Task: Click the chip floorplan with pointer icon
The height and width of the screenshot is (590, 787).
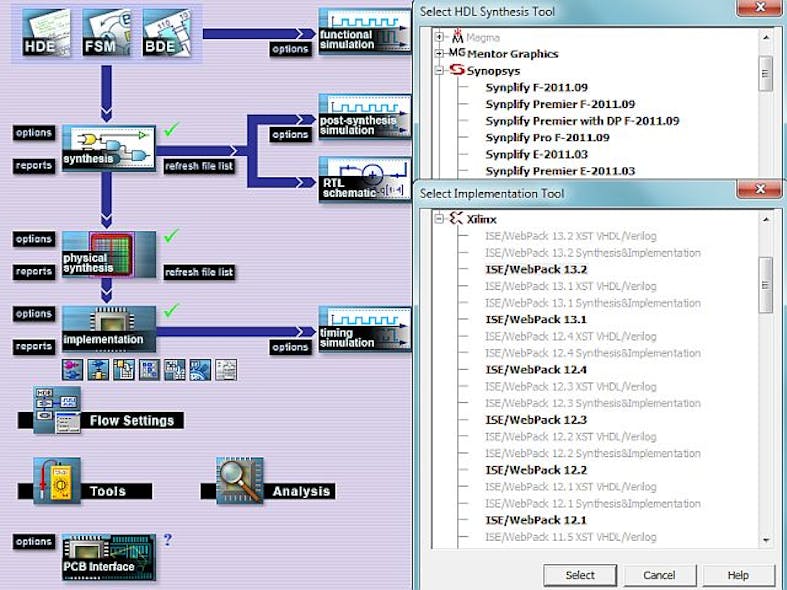Action: pos(175,370)
